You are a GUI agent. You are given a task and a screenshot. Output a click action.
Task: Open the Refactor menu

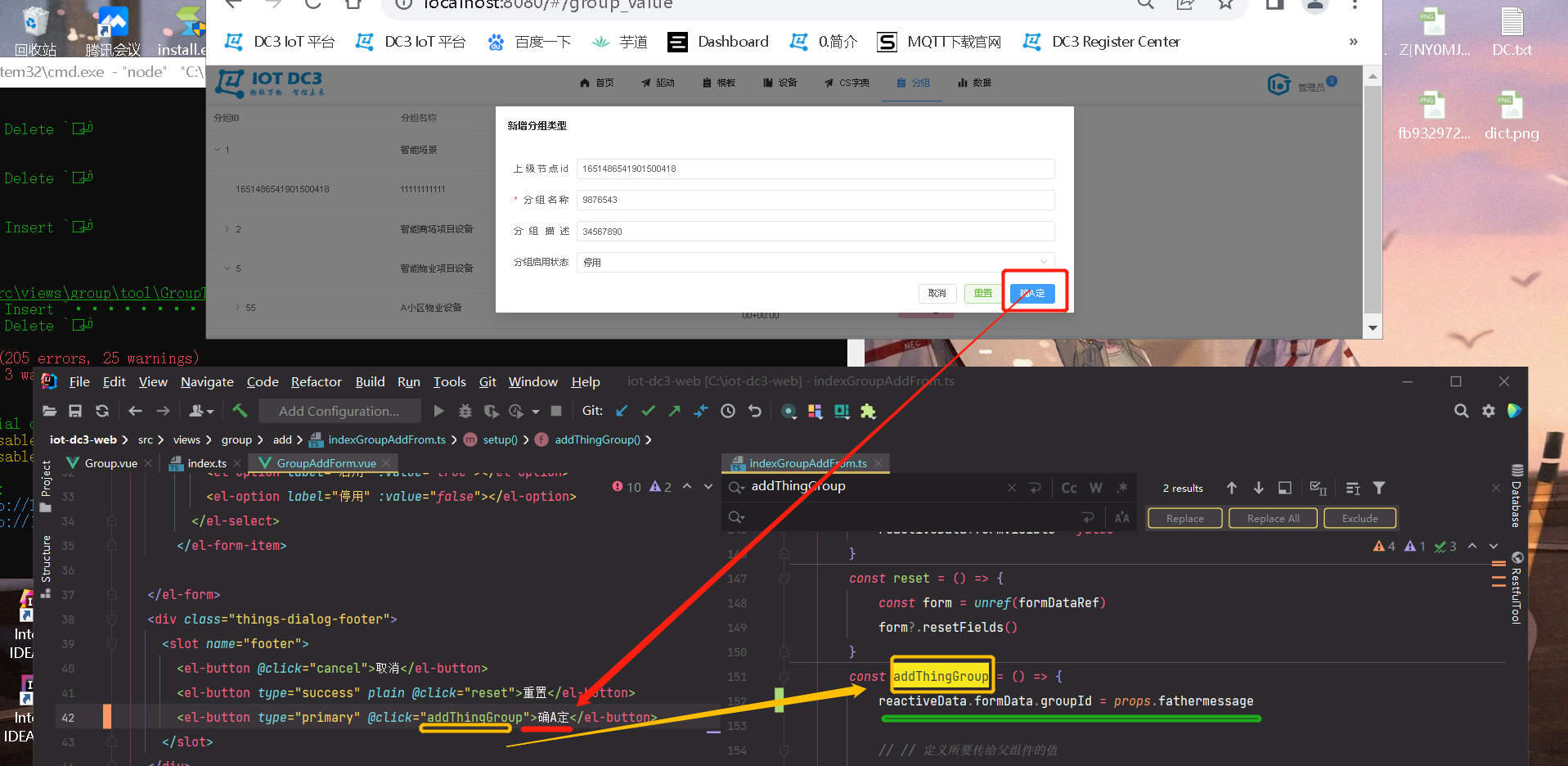(316, 381)
